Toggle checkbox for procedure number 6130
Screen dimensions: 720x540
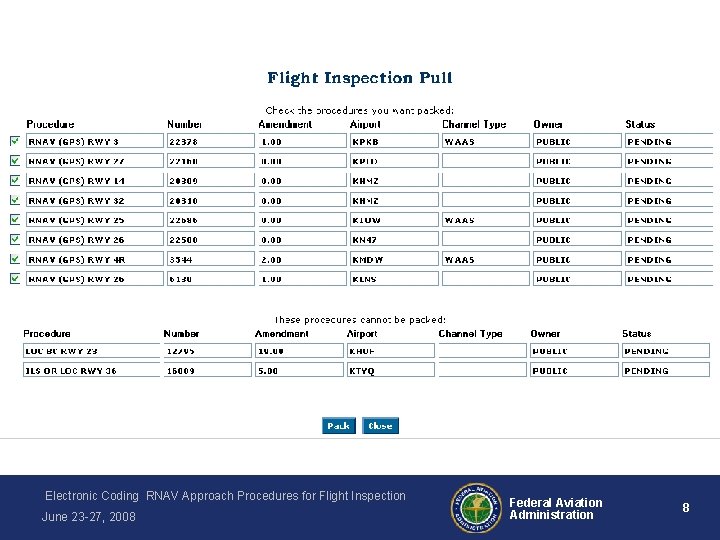(x=14, y=279)
